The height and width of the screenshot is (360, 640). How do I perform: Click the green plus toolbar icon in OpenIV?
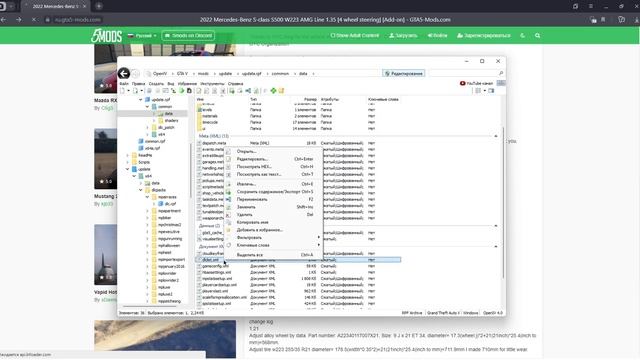(273, 91)
